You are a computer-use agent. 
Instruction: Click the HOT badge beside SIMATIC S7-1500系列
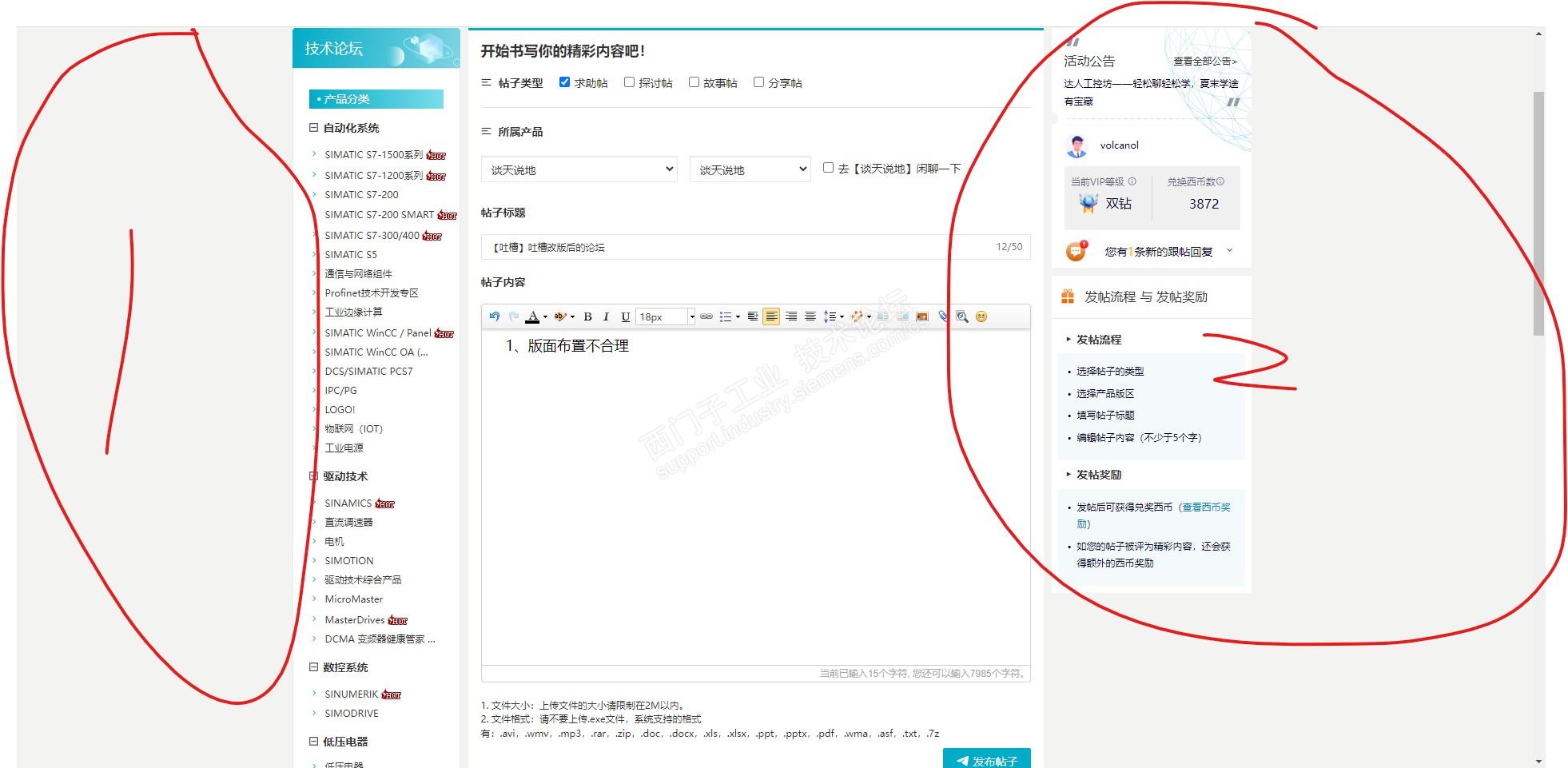click(436, 155)
